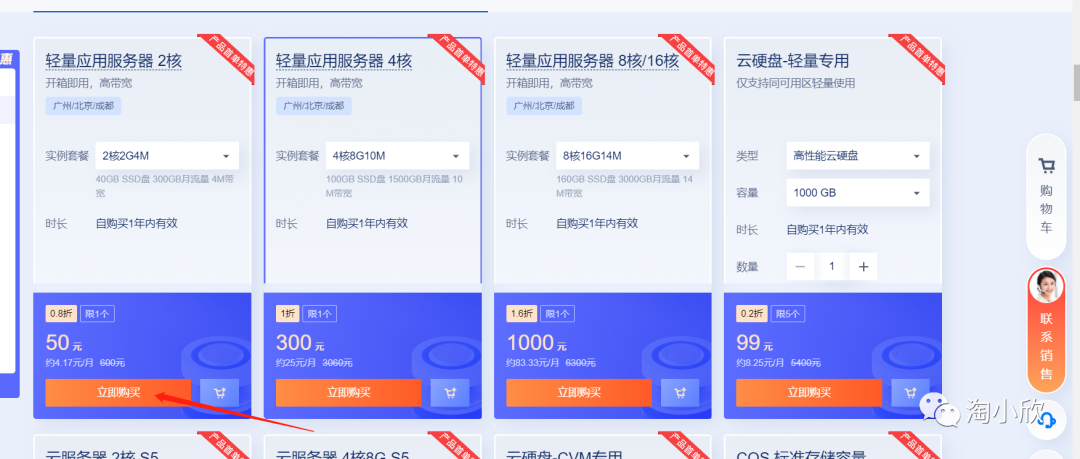Add the 8核/16核 server to cart

pos(680,393)
